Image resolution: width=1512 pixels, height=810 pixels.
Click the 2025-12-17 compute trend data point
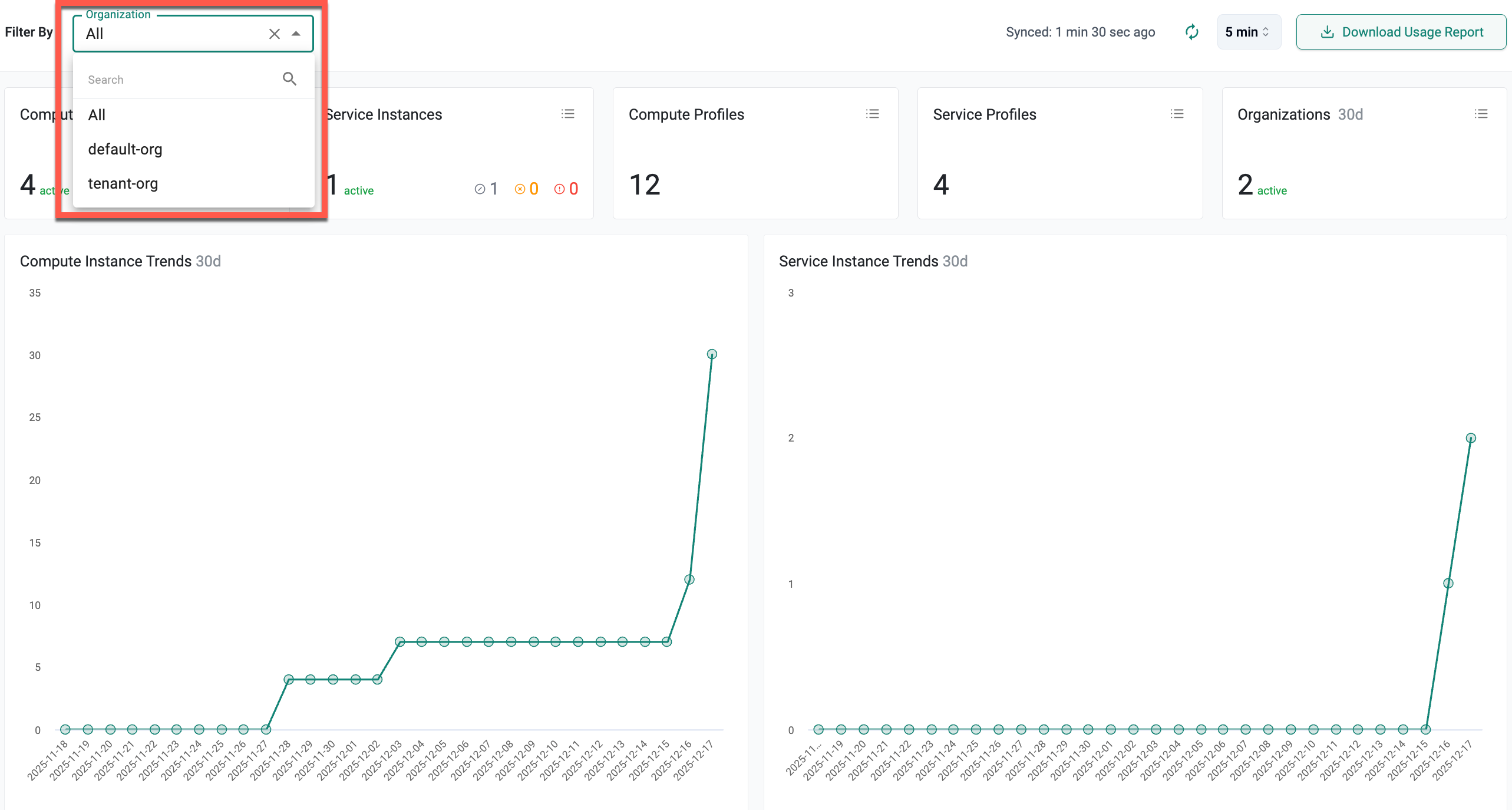tap(712, 354)
